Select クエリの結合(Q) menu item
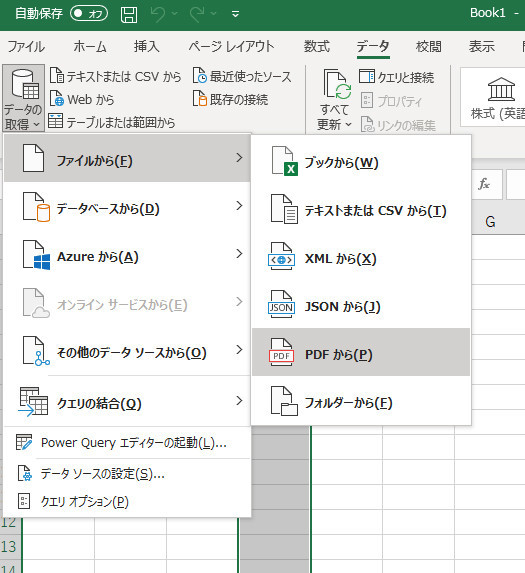 (x=127, y=402)
